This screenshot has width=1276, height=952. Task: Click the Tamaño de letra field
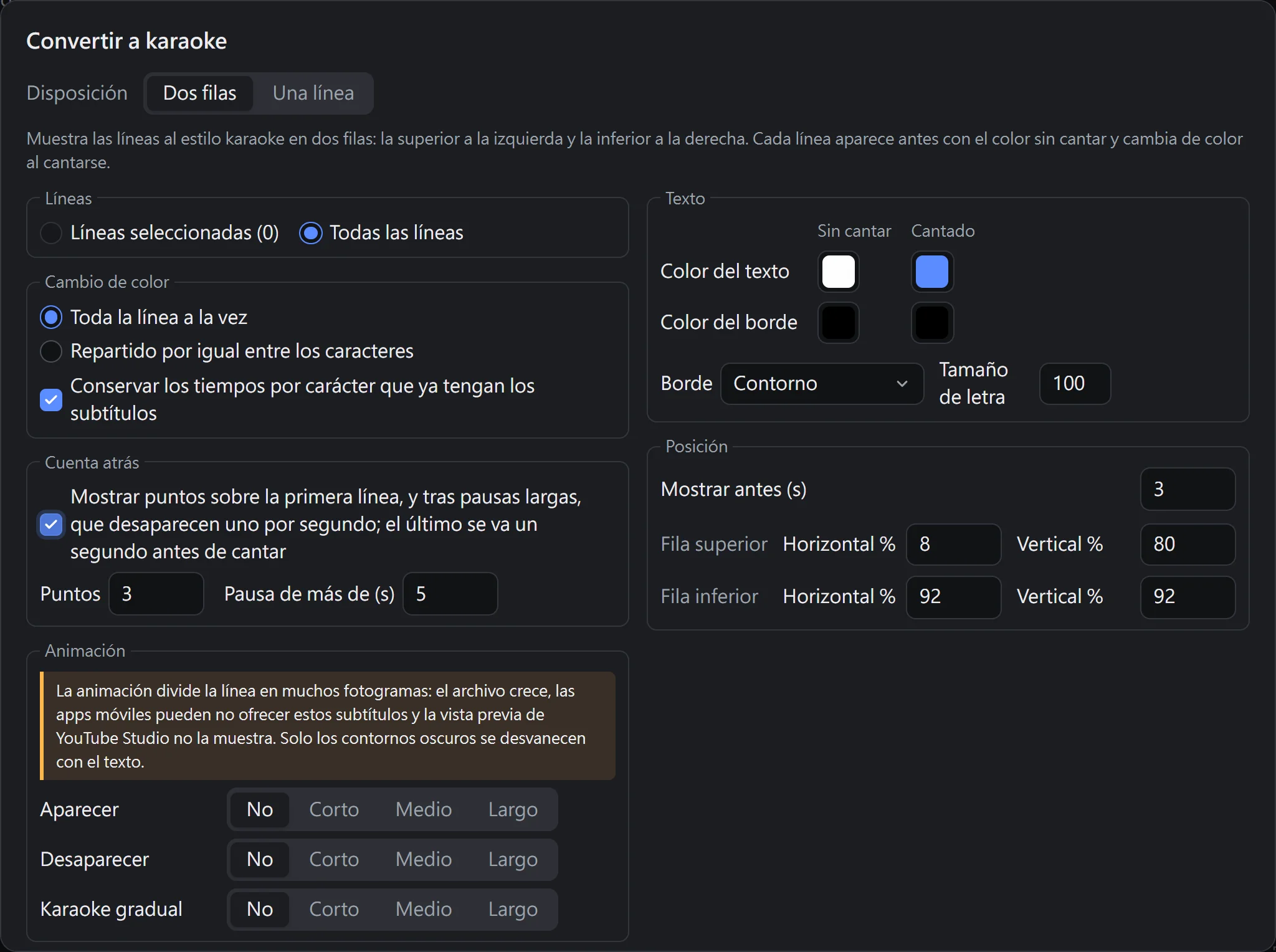[x=1075, y=384]
